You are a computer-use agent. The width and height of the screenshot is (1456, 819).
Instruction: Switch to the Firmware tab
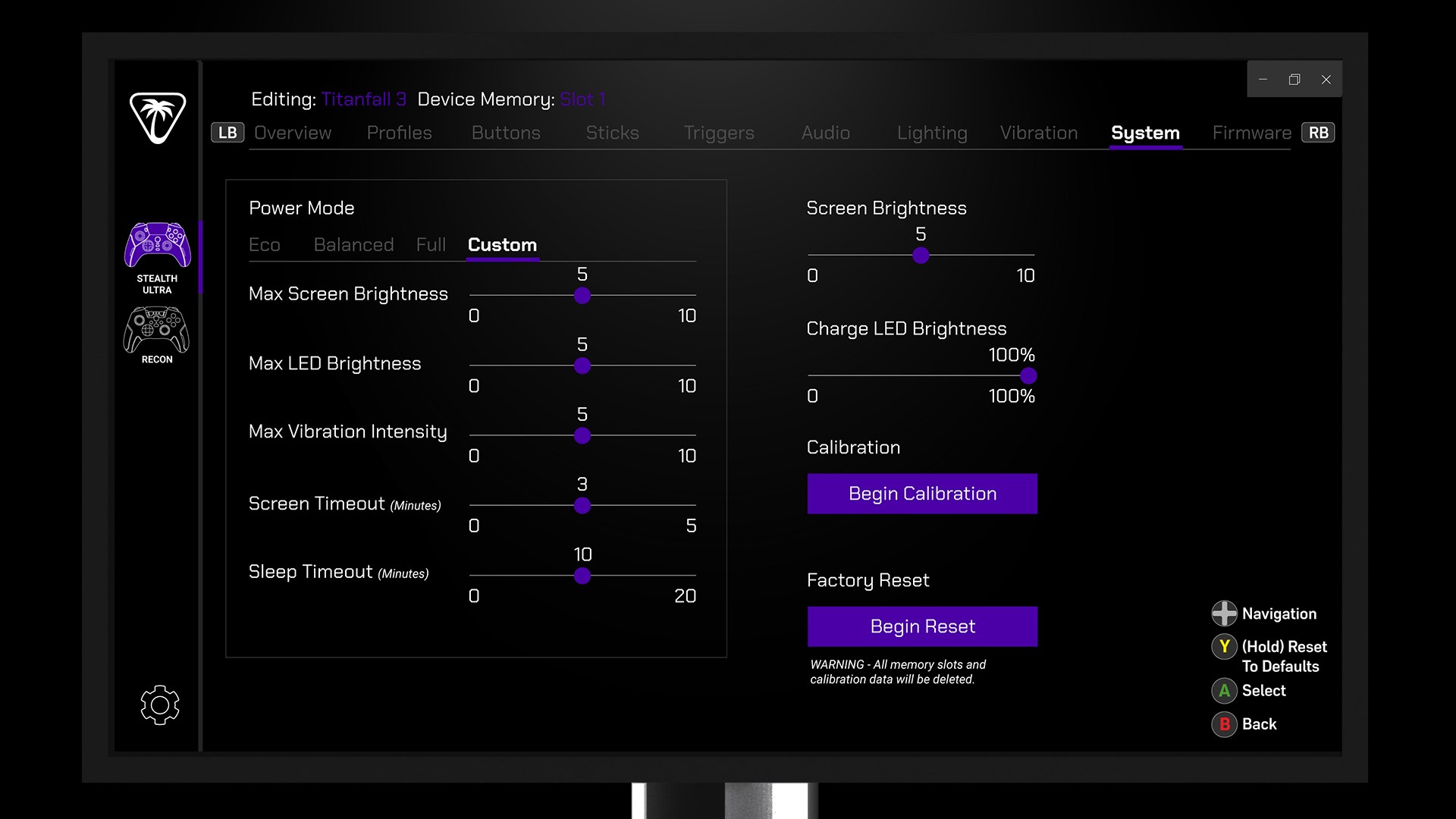[1253, 133]
